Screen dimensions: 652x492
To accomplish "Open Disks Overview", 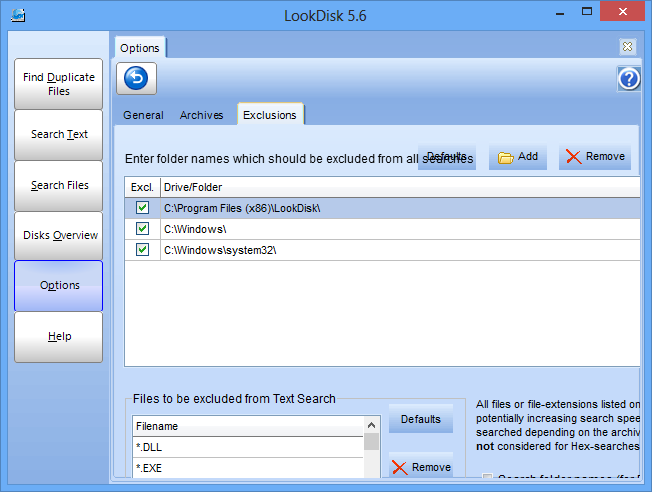I will coord(59,236).
